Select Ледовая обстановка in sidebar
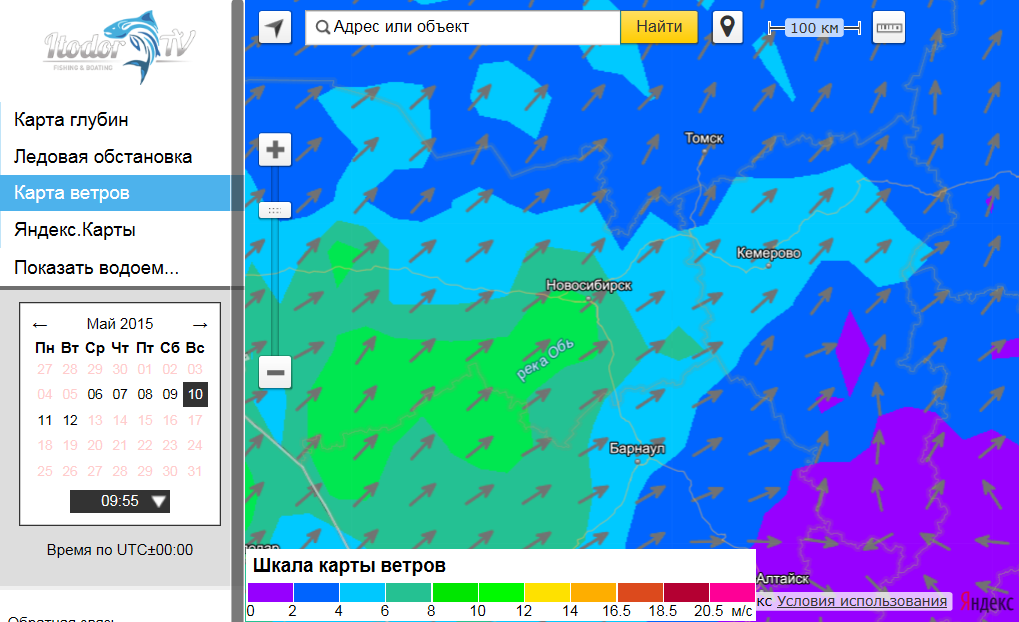This screenshot has width=1019, height=622. 103,157
